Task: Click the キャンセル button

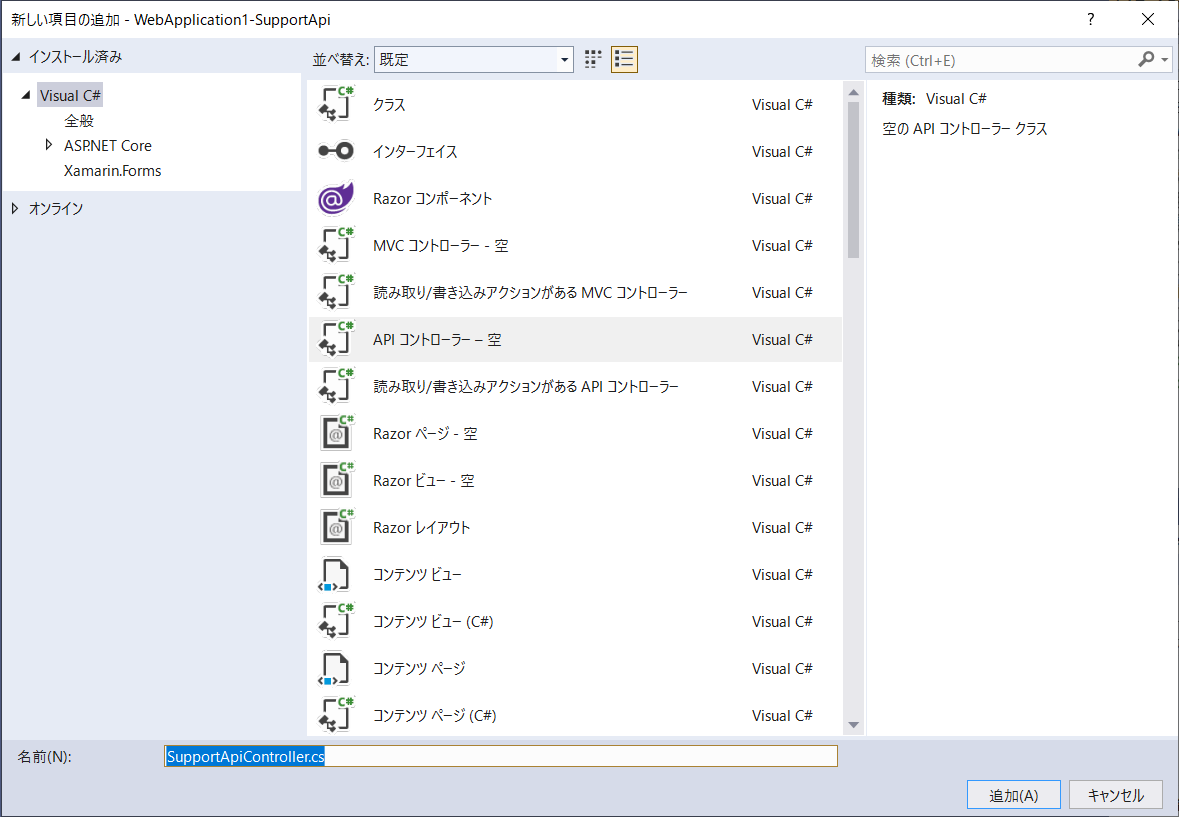Action: [1116, 795]
